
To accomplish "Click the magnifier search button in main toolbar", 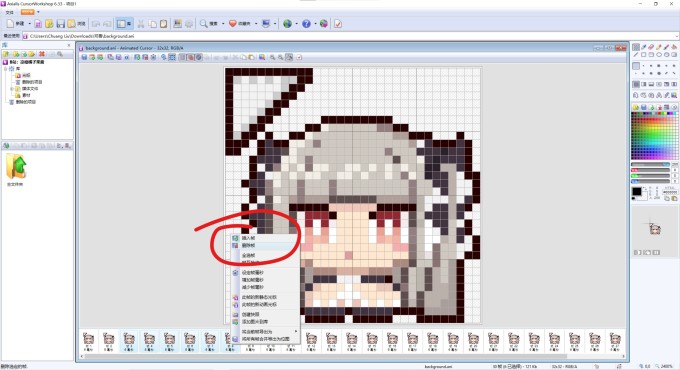I will tap(208, 24).
